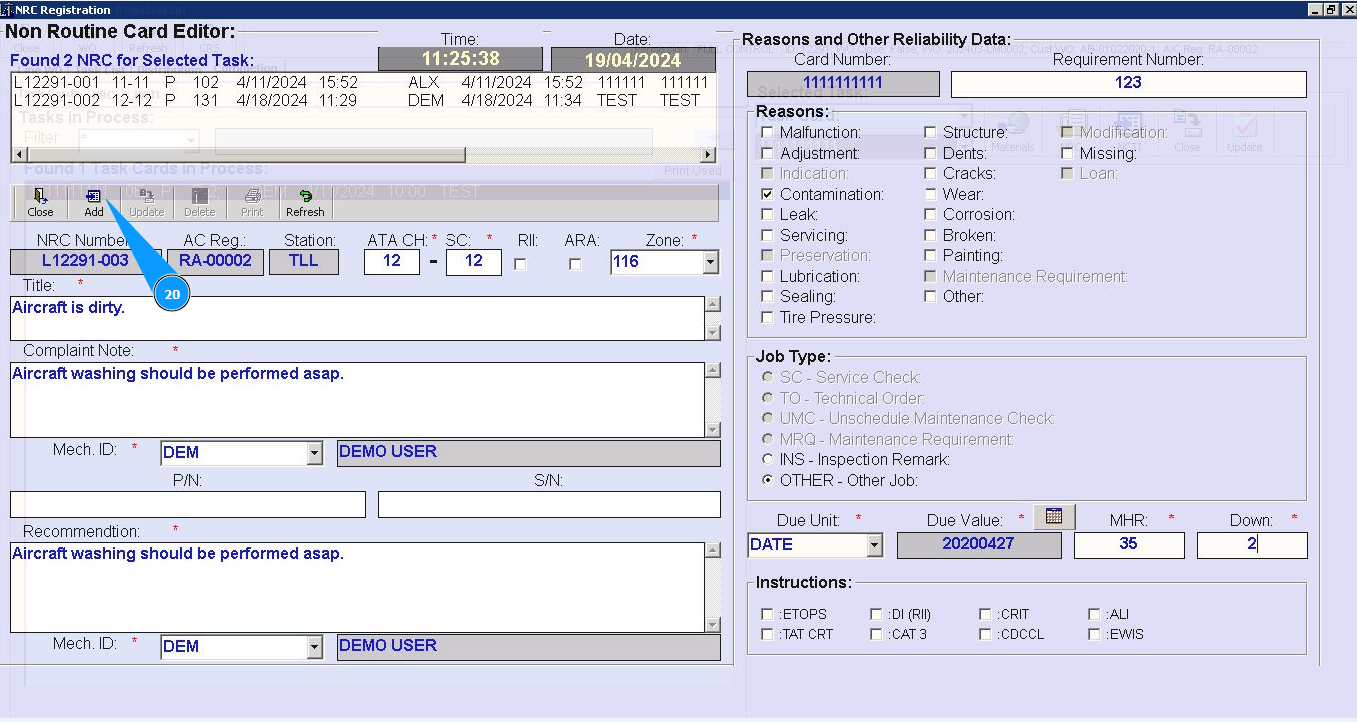Image resolution: width=1357 pixels, height=722 pixels.
Task: Open the Zone dropdown
Action: (x=710, y=262)
